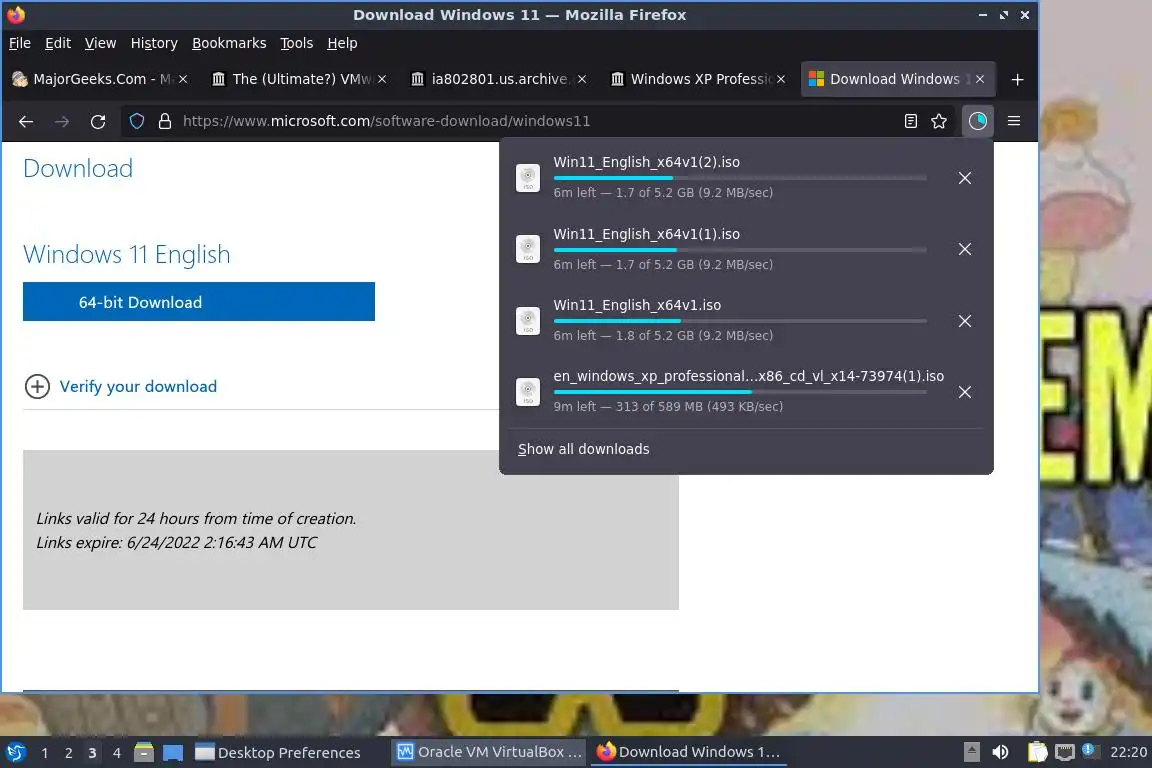1152x768 pixels.
Task: Click the show desktop taskbar icon
Action: pos(173,753)
